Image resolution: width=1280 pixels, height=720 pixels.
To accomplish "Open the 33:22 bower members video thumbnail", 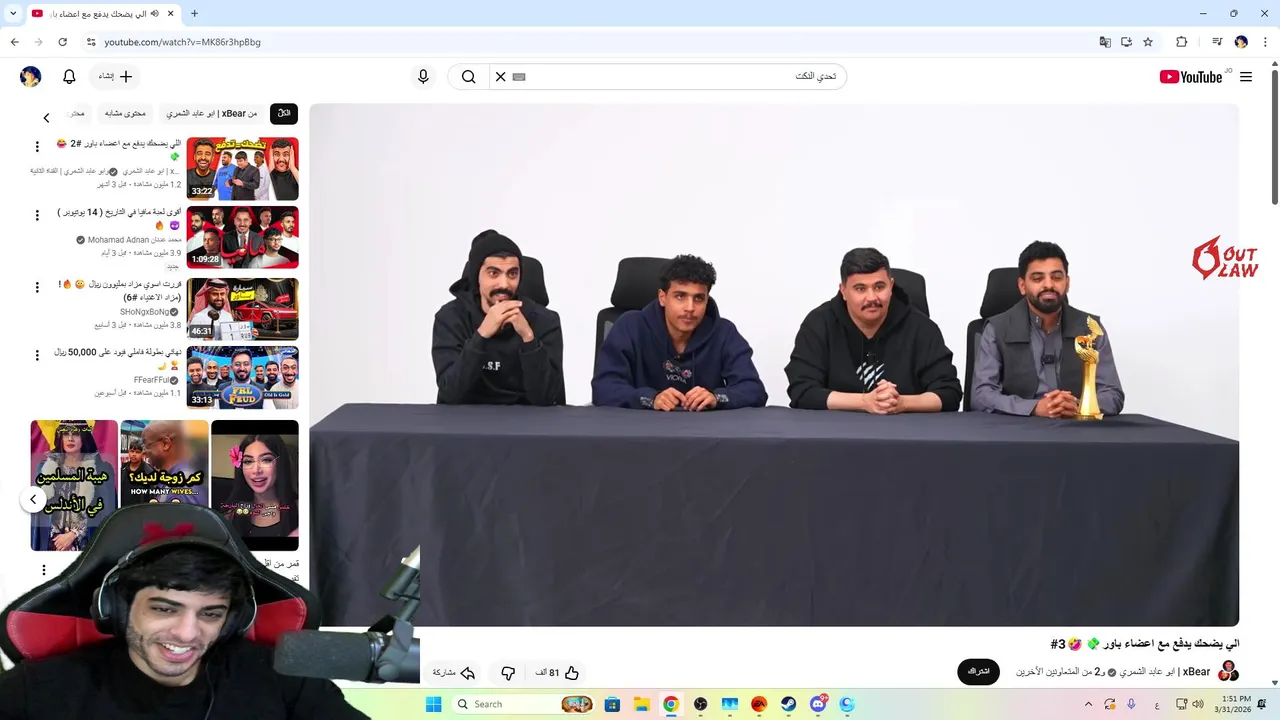I will (x=242, y=169).
